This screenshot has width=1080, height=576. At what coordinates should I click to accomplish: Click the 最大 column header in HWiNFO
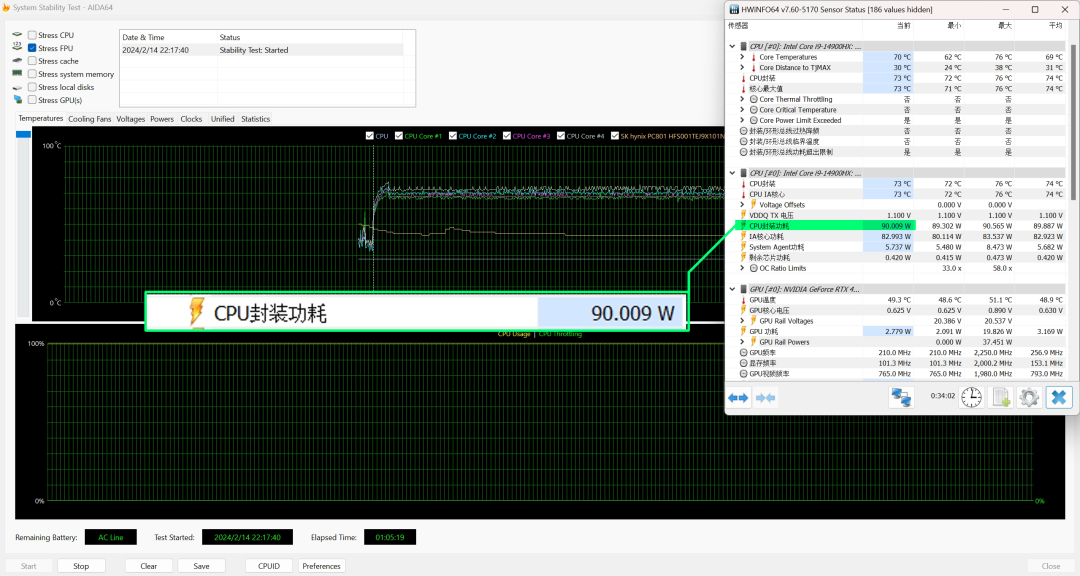pyautogui.click(x=1004, y=25)
